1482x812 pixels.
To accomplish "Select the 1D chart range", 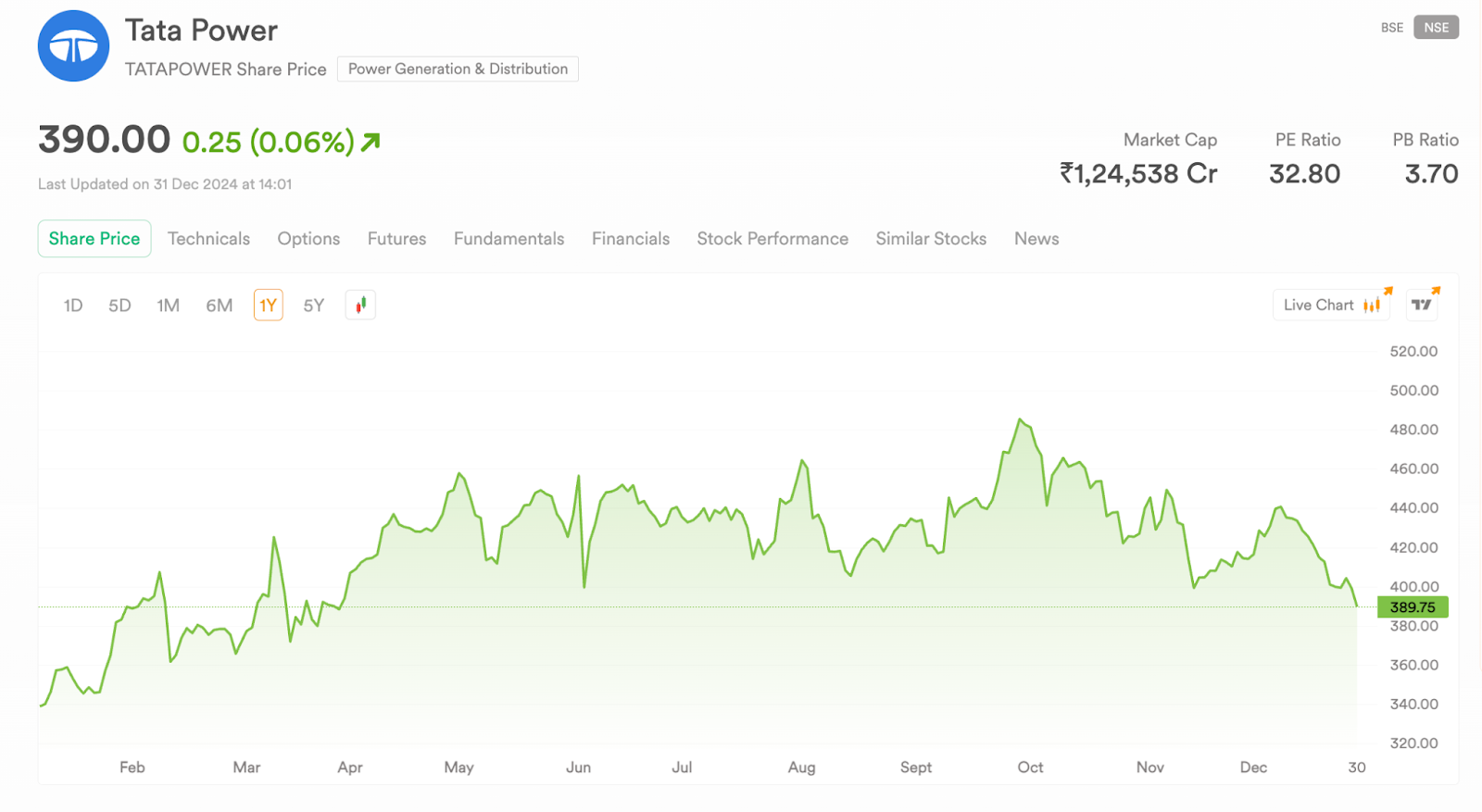I will click(x=73, y=306).
